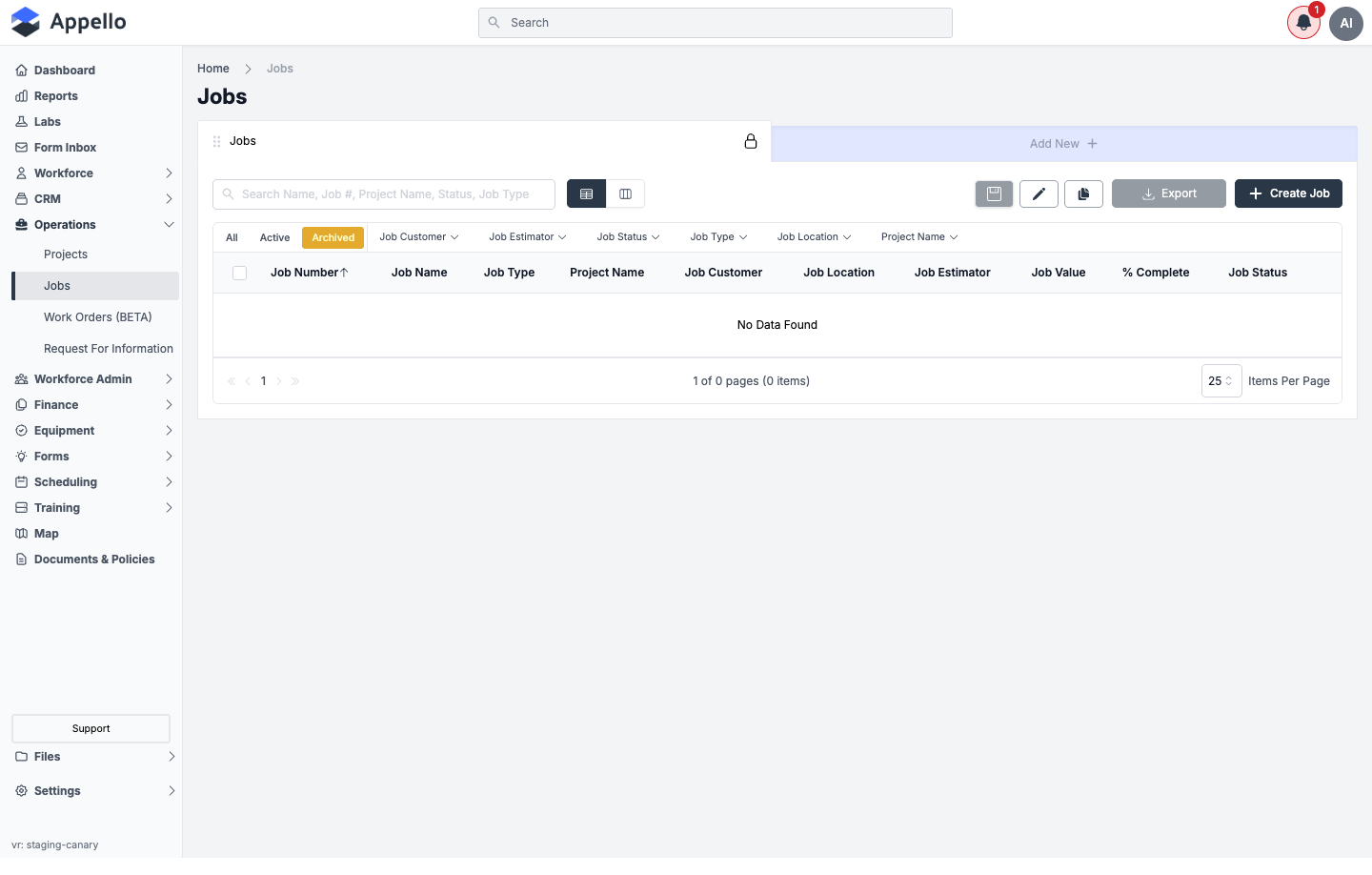Open the Job Location filter dropdown

tap(814, 237)
